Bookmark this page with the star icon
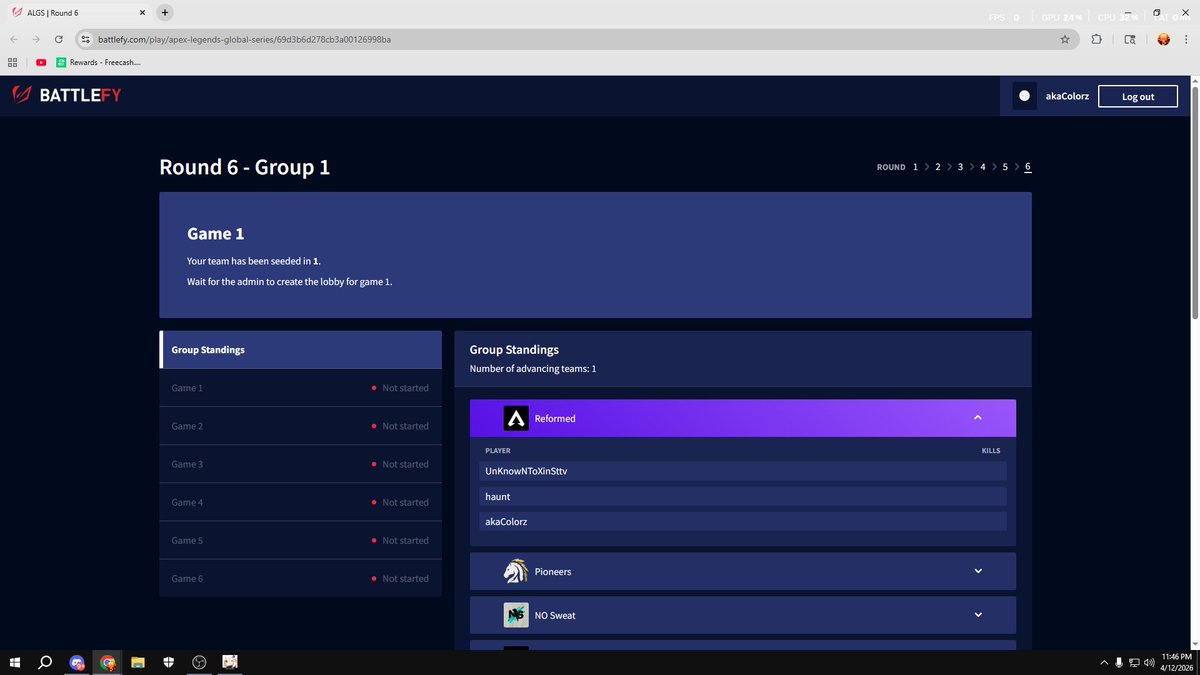 1065,39
